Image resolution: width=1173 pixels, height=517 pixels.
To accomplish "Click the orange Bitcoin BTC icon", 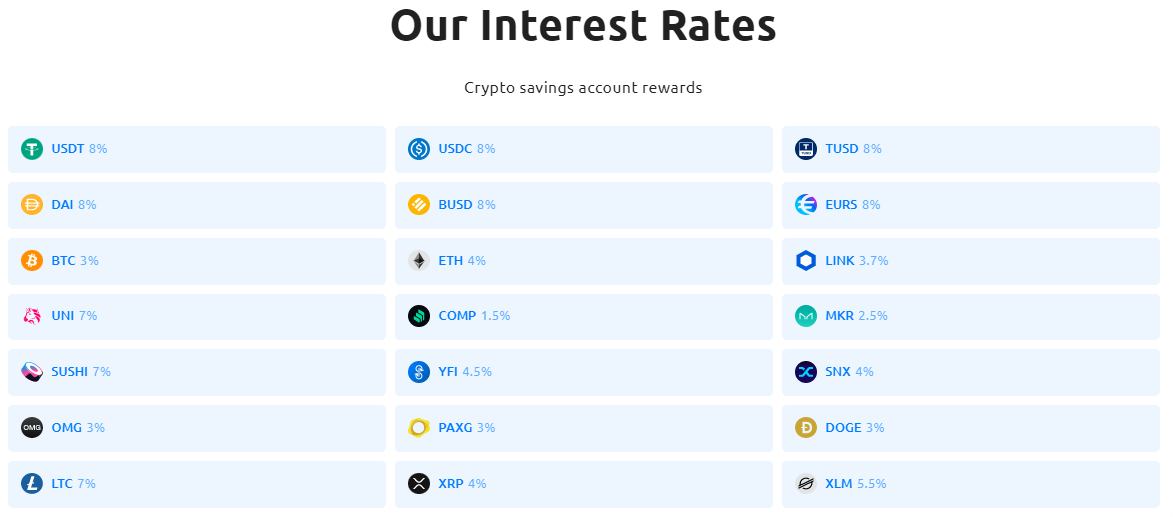I will coord(32,261).
